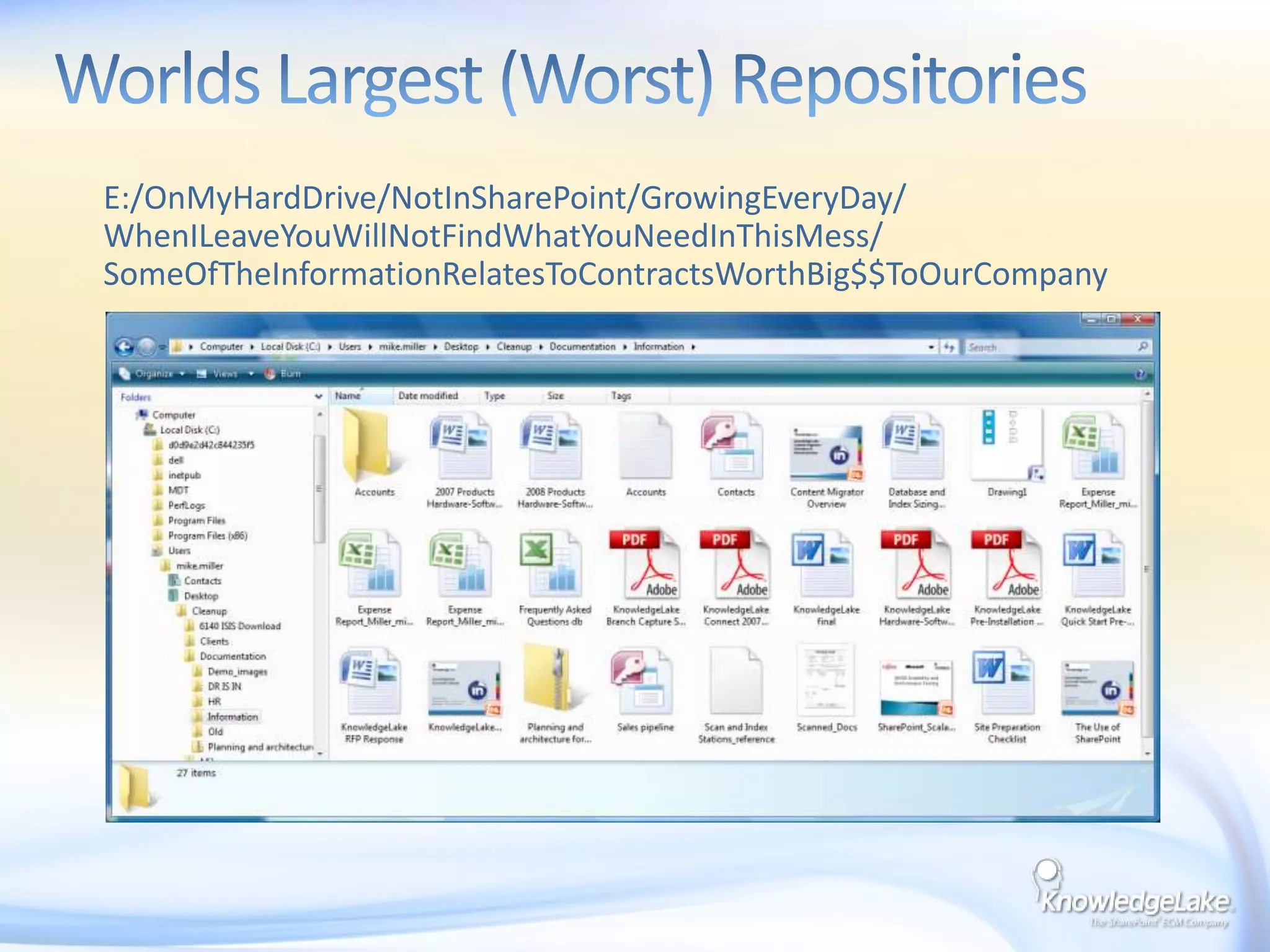
Task: Select the PerfLogs folder in tree
Action: (186, 505)
